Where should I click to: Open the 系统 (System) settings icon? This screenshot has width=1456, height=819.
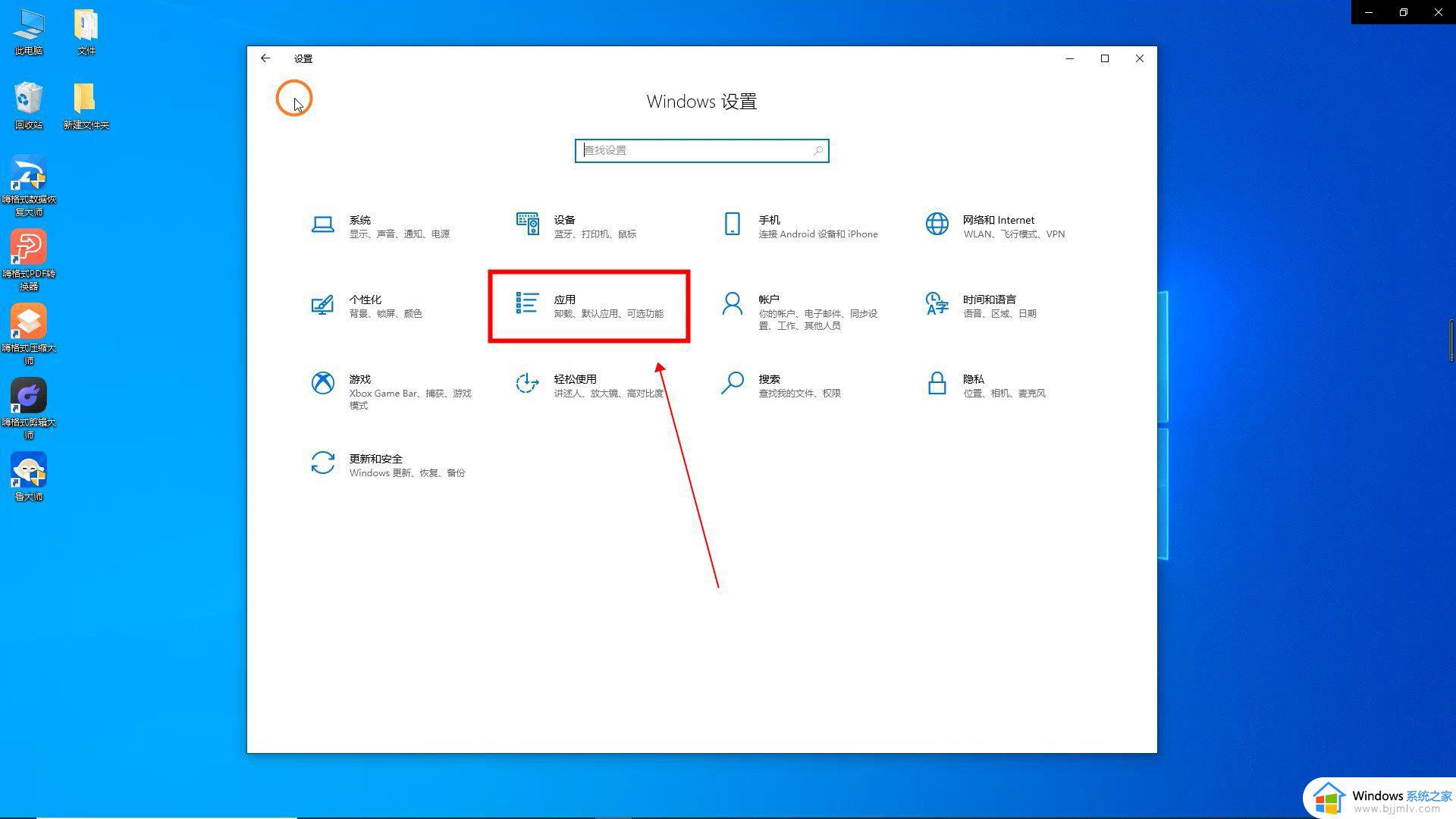(x=322, y=225)
